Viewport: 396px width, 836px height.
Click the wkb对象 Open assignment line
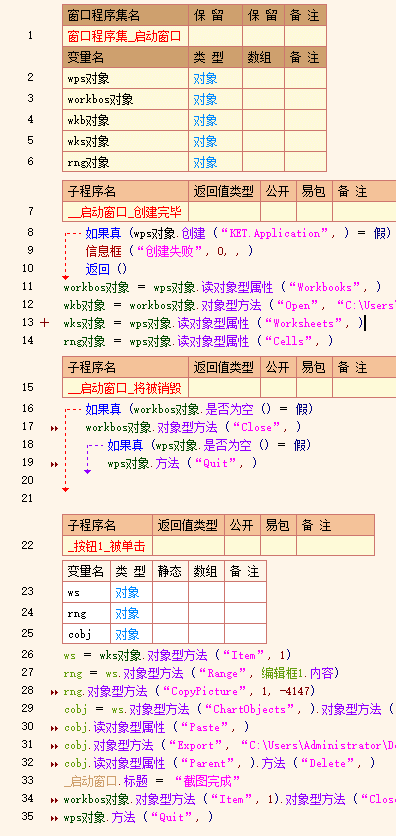click(229, 305)
